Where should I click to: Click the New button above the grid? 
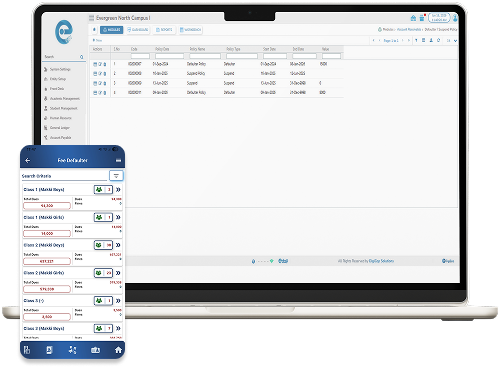(x=97, y=40)
